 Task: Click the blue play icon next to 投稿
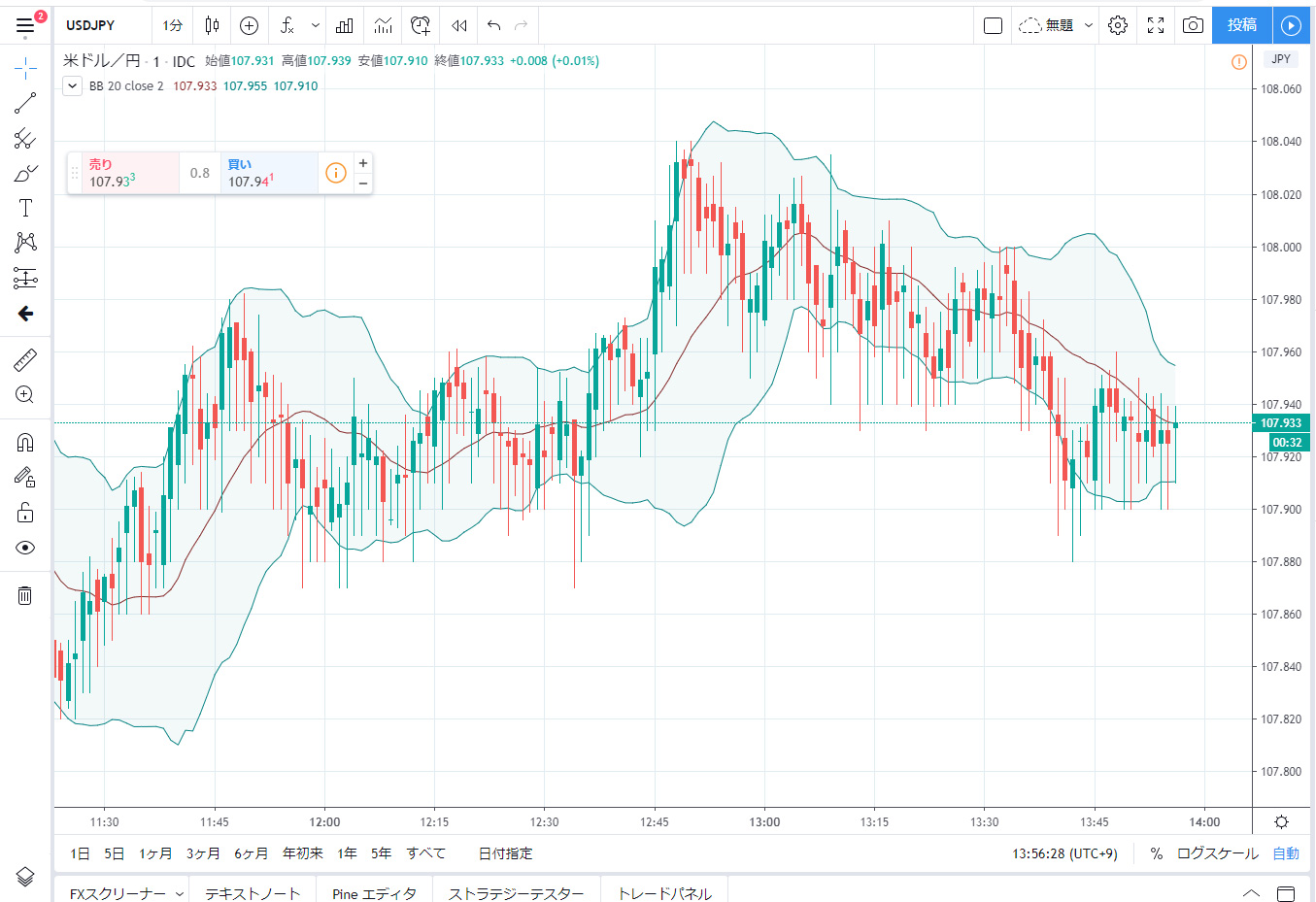[1291, 25]
